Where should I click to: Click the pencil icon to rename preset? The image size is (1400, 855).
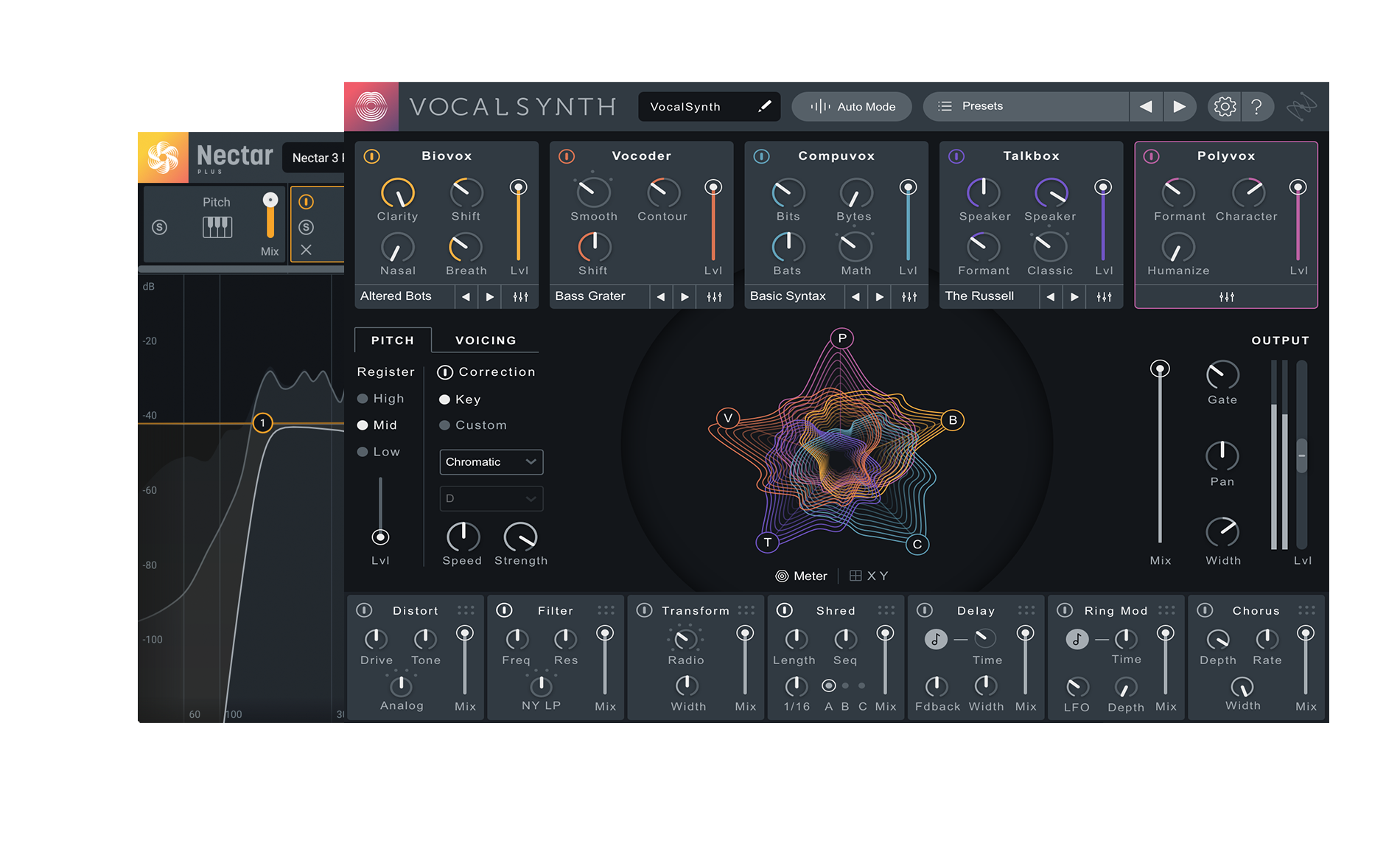[x=765, y=106]
